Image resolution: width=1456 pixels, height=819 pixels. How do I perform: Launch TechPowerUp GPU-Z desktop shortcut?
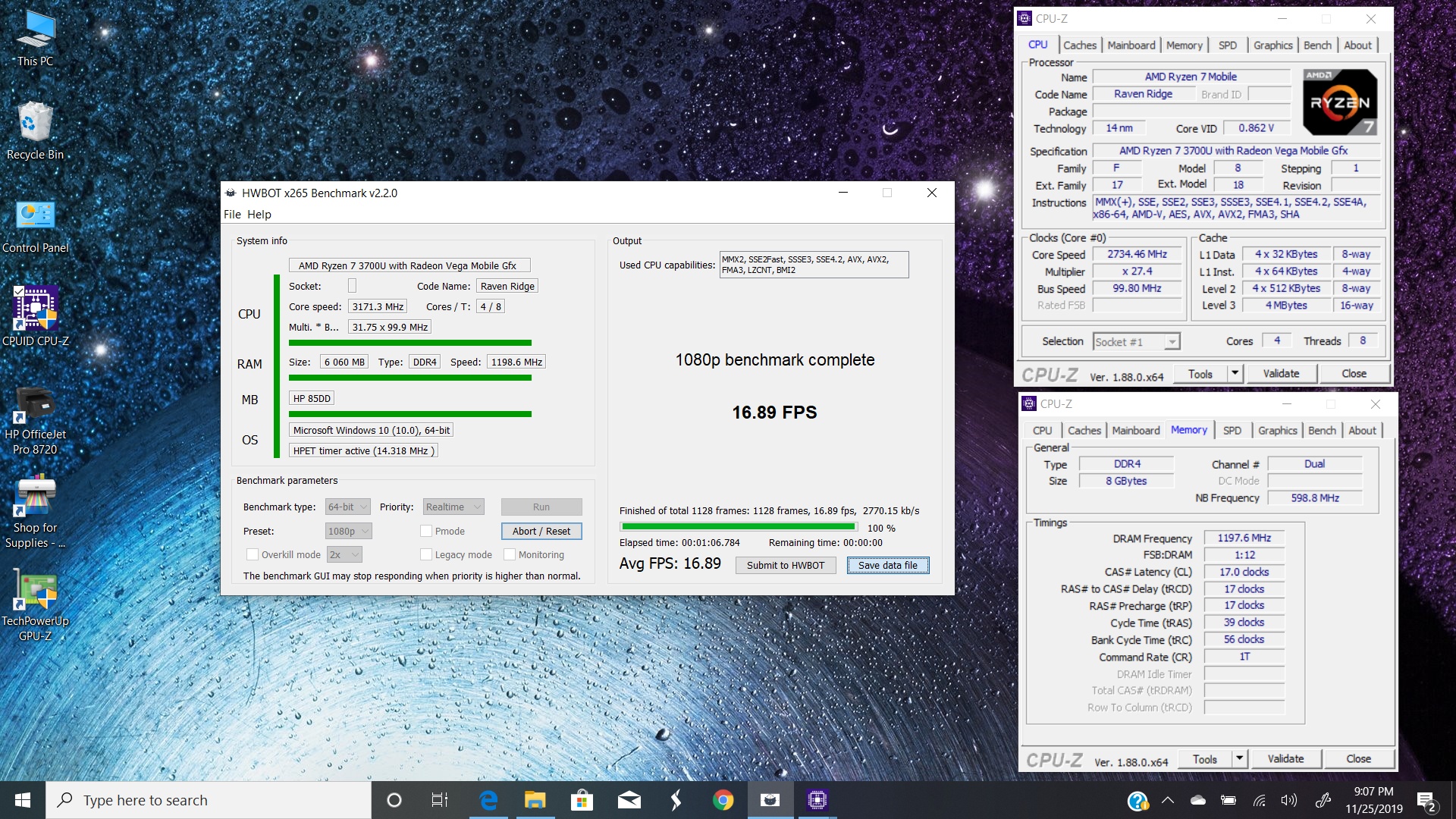click(35, 607)
